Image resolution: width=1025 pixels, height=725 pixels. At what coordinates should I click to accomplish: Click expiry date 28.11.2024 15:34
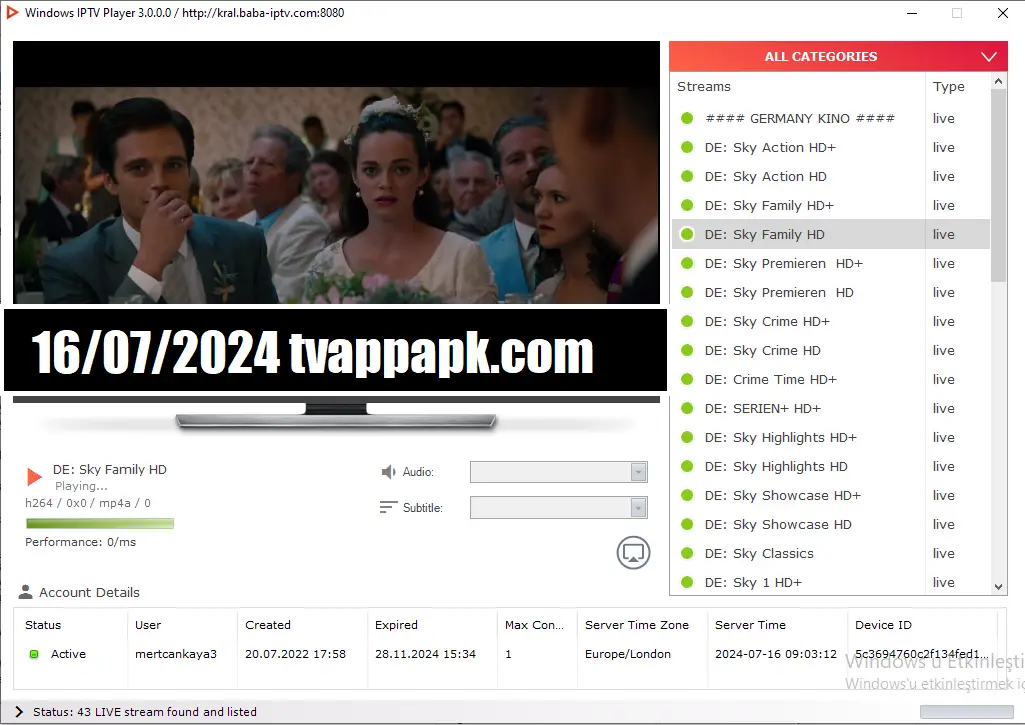[x=426, y=654]
